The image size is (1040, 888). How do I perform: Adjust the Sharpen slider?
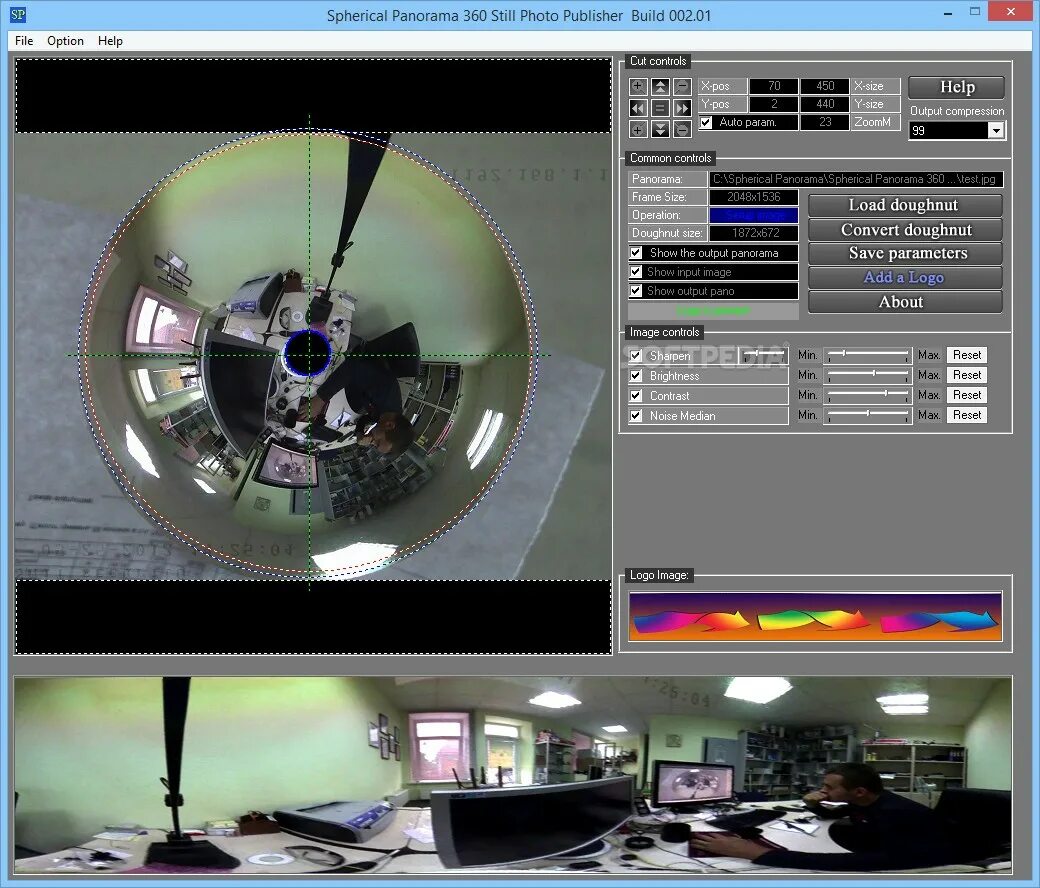click(868, 355)
